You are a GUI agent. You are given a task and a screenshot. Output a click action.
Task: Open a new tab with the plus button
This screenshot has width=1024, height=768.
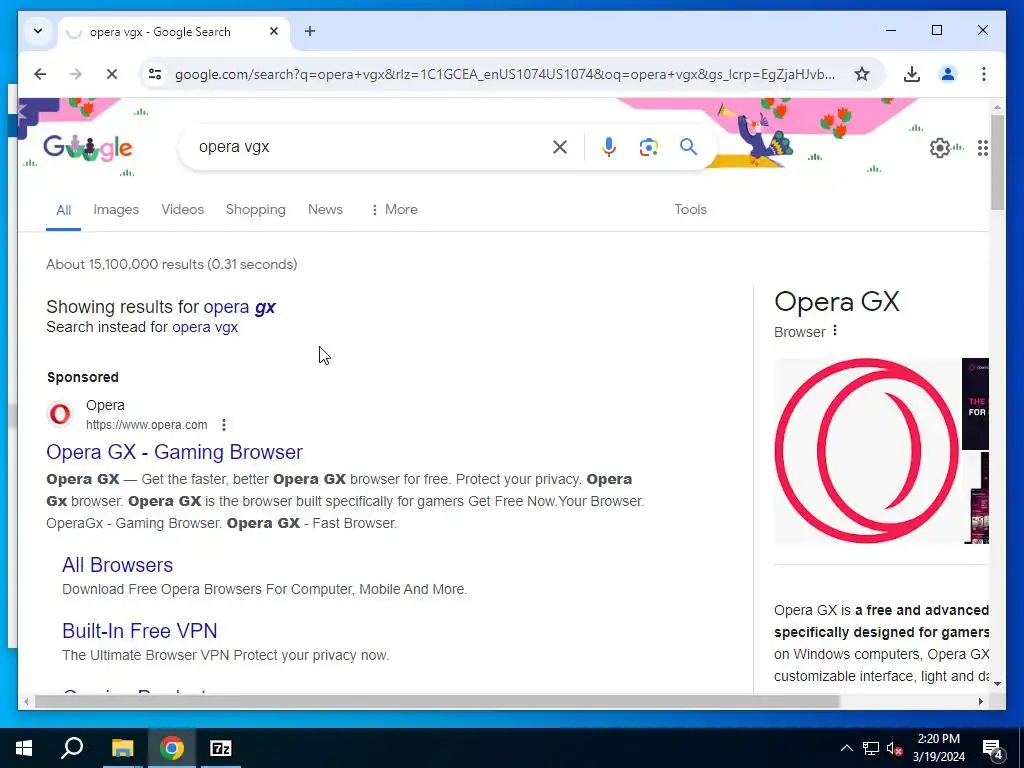[x=310, y=31]
